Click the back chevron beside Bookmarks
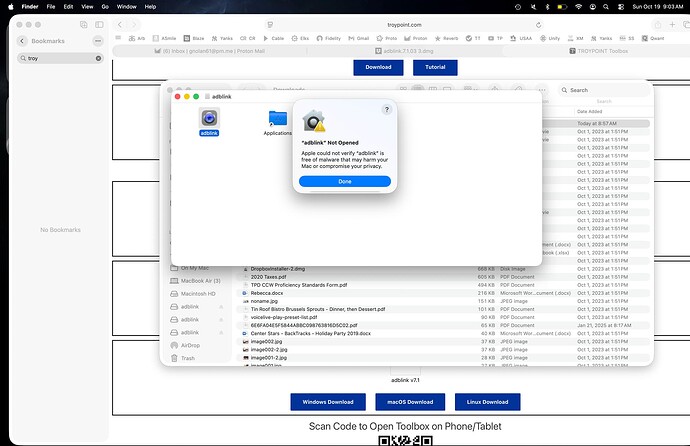The height and width of the screenshot is (446, 690). pos(22,41)
